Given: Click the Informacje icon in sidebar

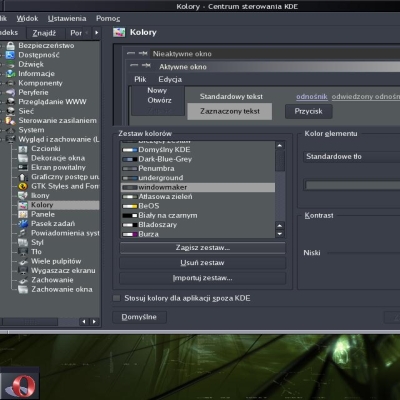Looking at the screenshot, I should pyautogui.click(x=11, y=74).
